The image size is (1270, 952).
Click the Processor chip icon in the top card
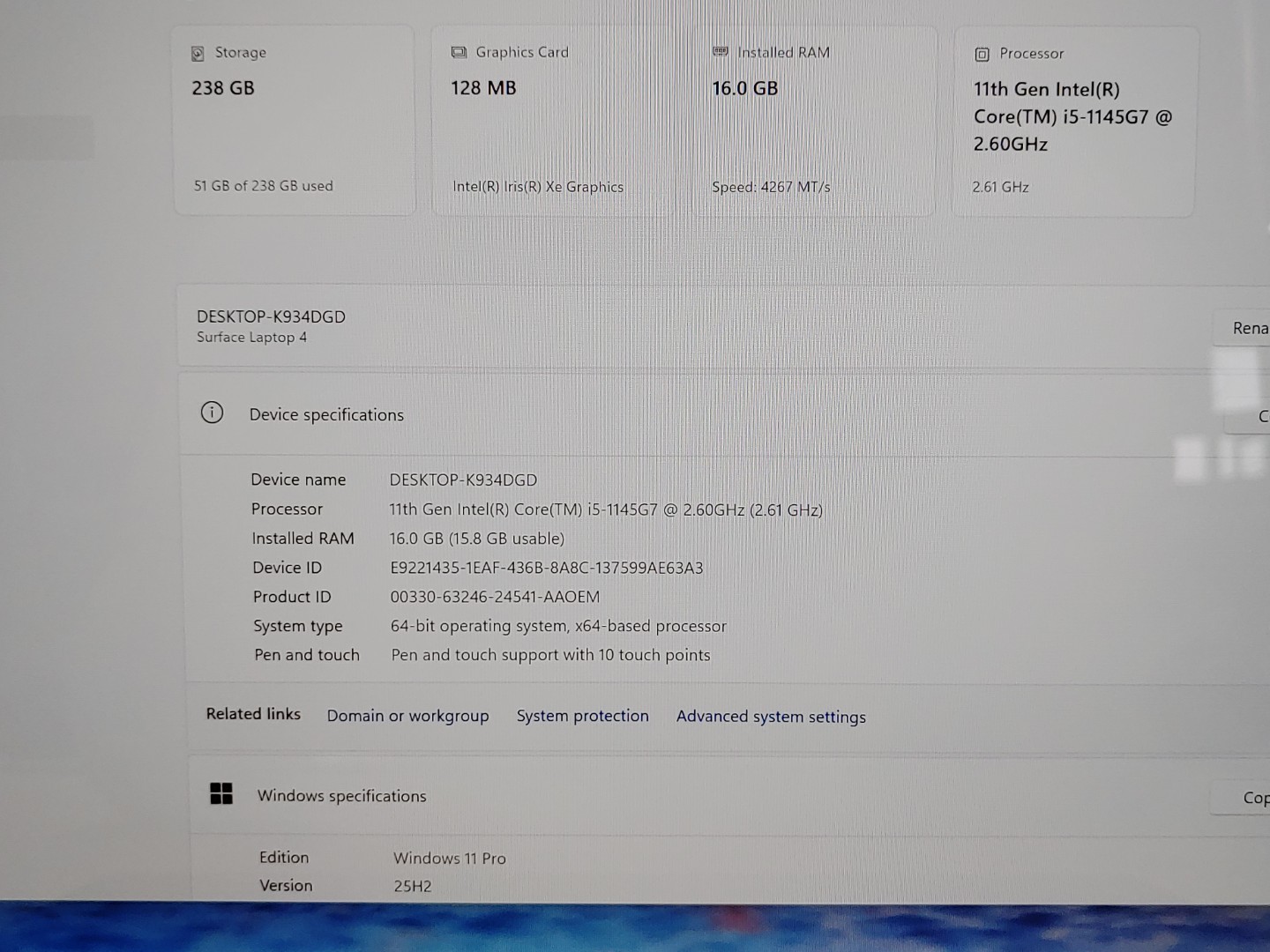coord(982,55)
